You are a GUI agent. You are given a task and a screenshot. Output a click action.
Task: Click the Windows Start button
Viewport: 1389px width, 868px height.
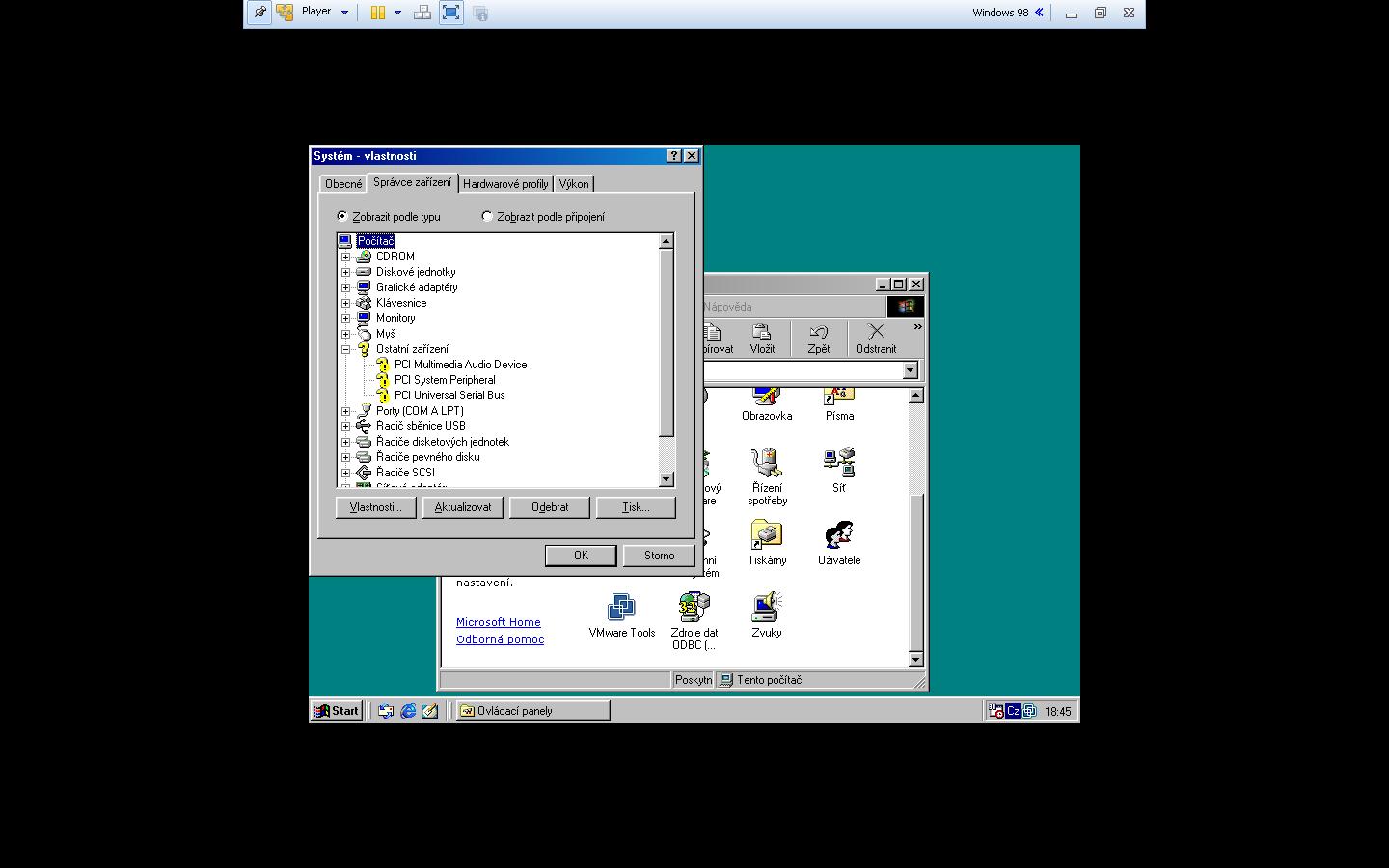(336, 711)
